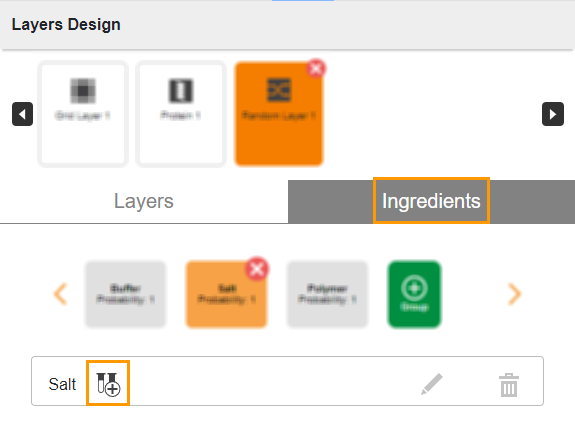Select the Grid Layer 1 card
This screenshot has height=434, width=575.
click(x=83, y=114)
